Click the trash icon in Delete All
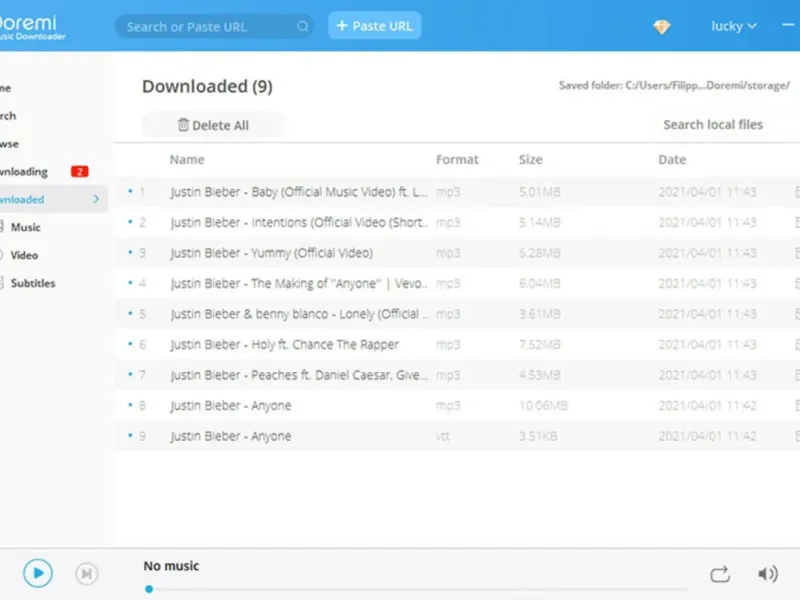 pos(183,124)
